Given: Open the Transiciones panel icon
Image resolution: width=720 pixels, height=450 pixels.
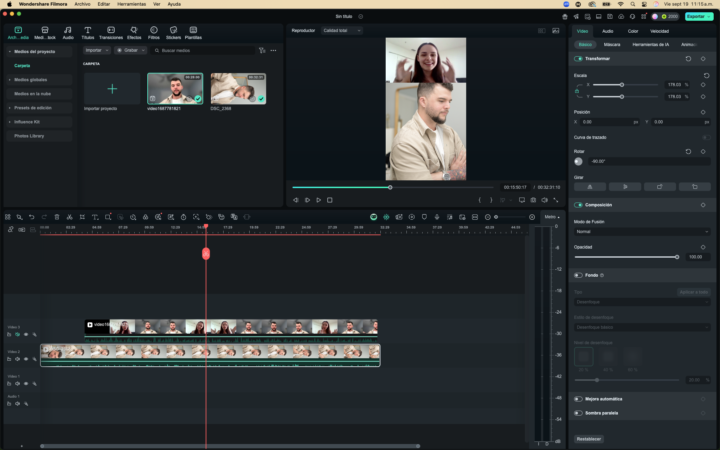Looking at the screenshot, I should (x=111, y=33).
